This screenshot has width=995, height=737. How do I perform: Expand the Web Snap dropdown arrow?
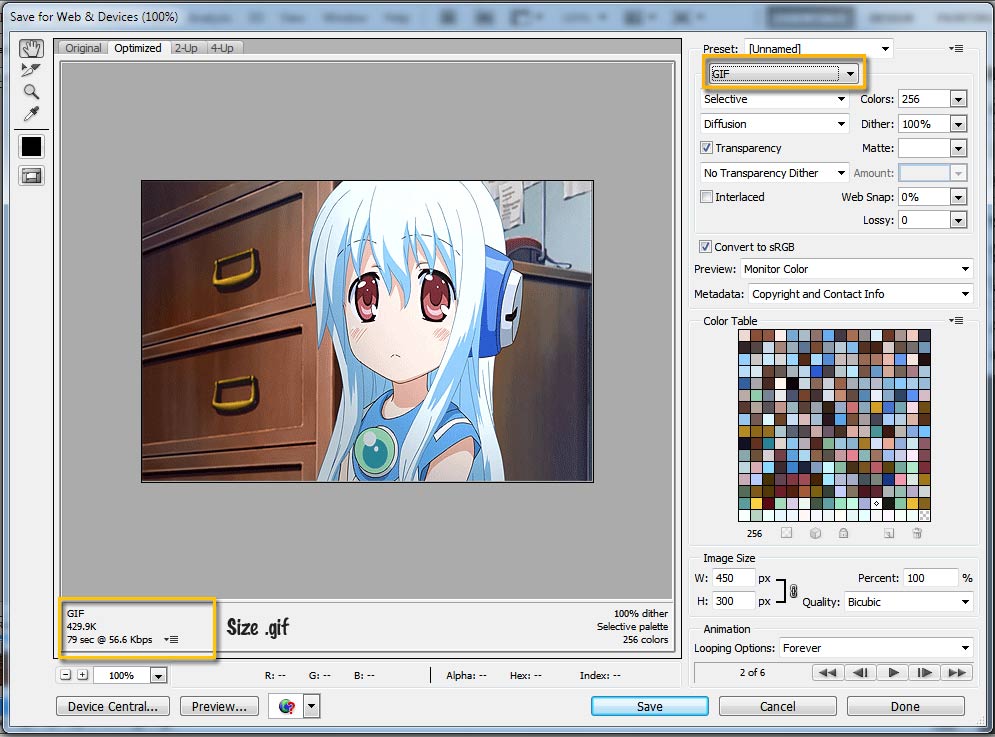click(x=958, y=197)
